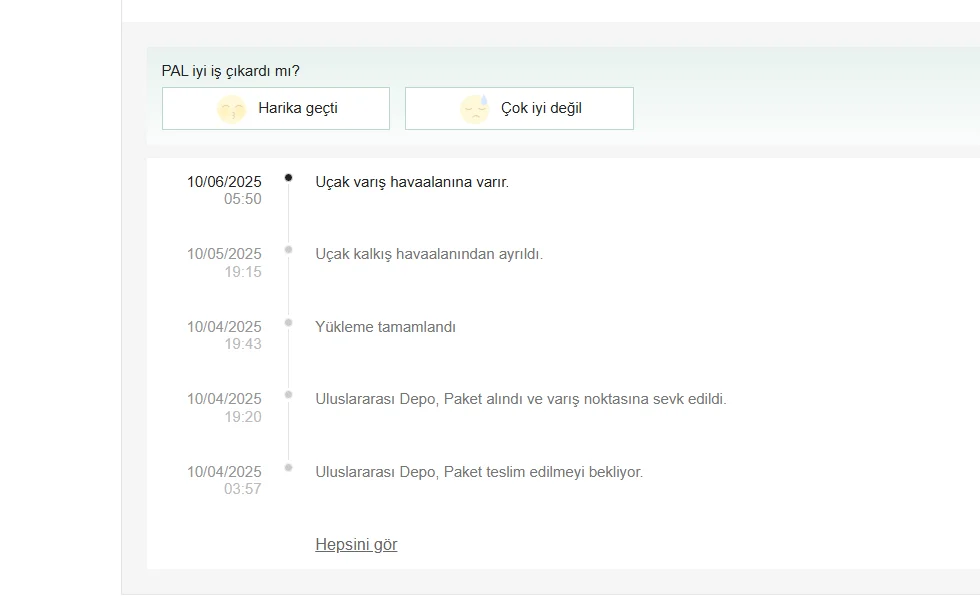Click the time 19:43

pyautogui.click(x=242, y=344)
